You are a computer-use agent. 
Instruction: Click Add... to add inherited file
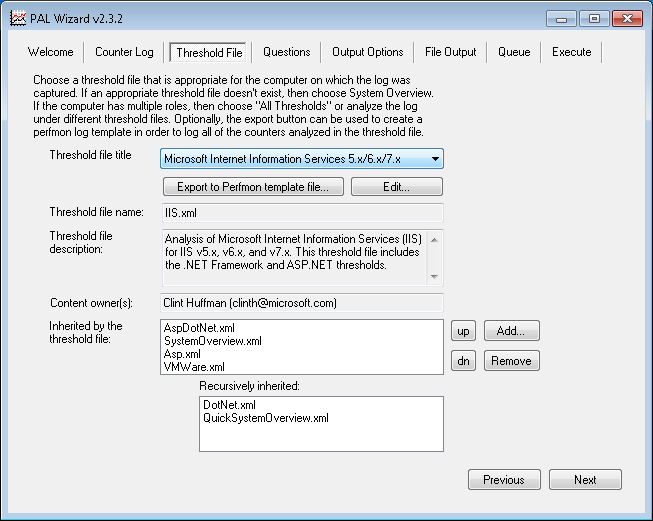click(x=511, y=330)
